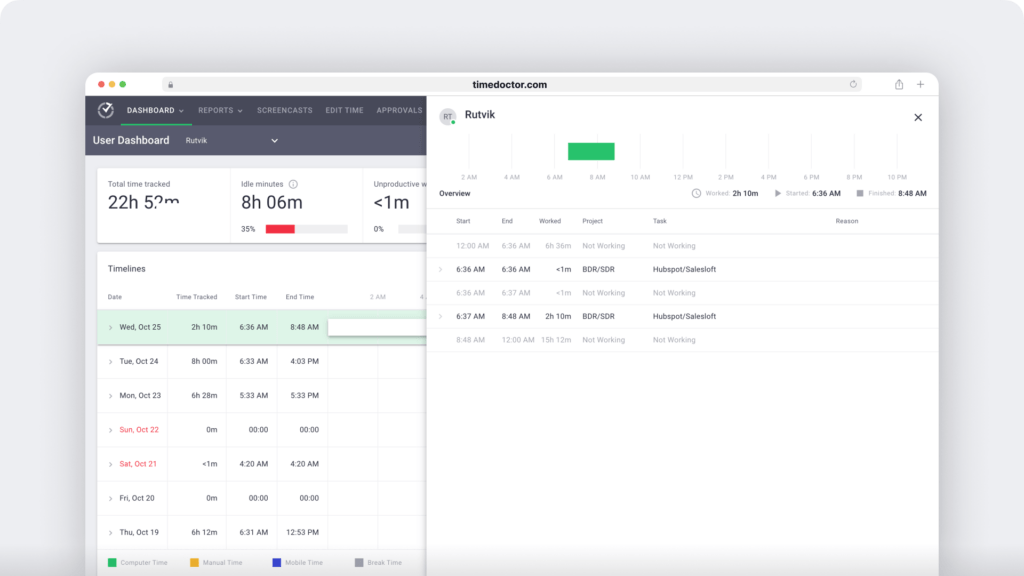Image resolution: width=1024 pixels, height=576 pixels.
Task: Click the Computer Time green legend square
Action: [111, 562]
